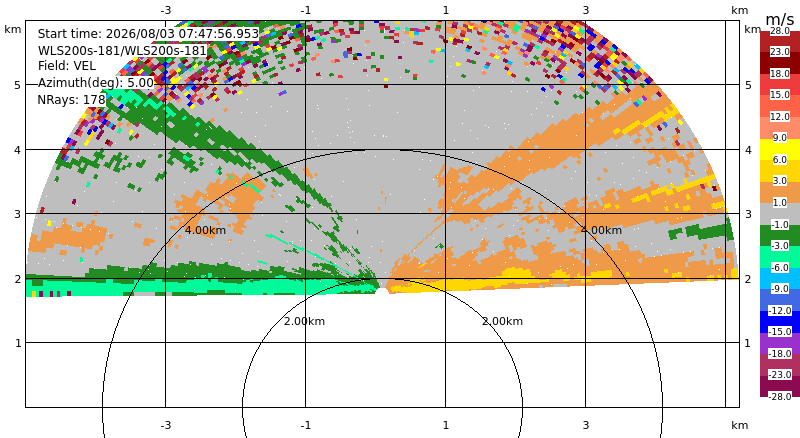Click the Azimuth(deg): 5.00 label
Image resolution: width=800 pixels, height=438 pixels.
click(x=95, y=83)
